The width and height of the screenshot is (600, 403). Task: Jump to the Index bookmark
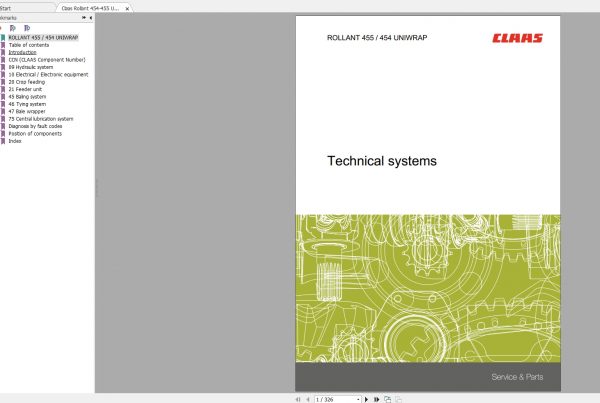pyautogui.click(x=15, y=141)
